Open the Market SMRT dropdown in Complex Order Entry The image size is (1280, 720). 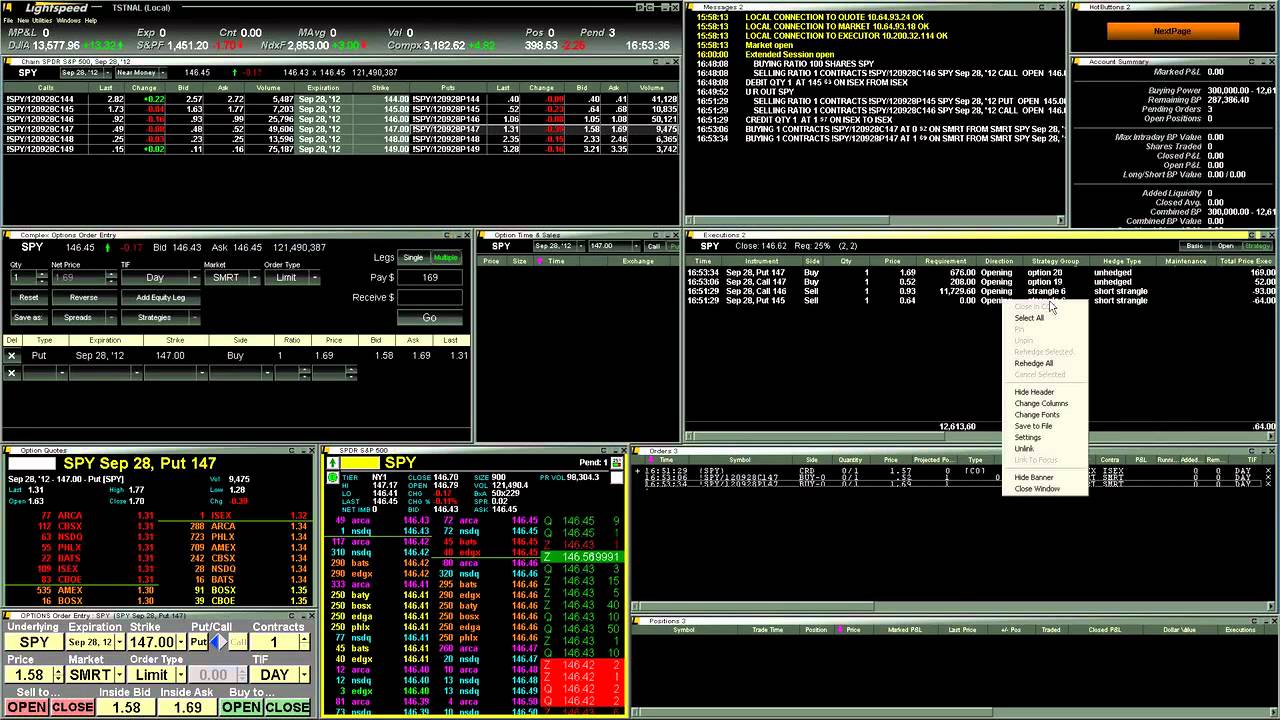tap(255, 277)
